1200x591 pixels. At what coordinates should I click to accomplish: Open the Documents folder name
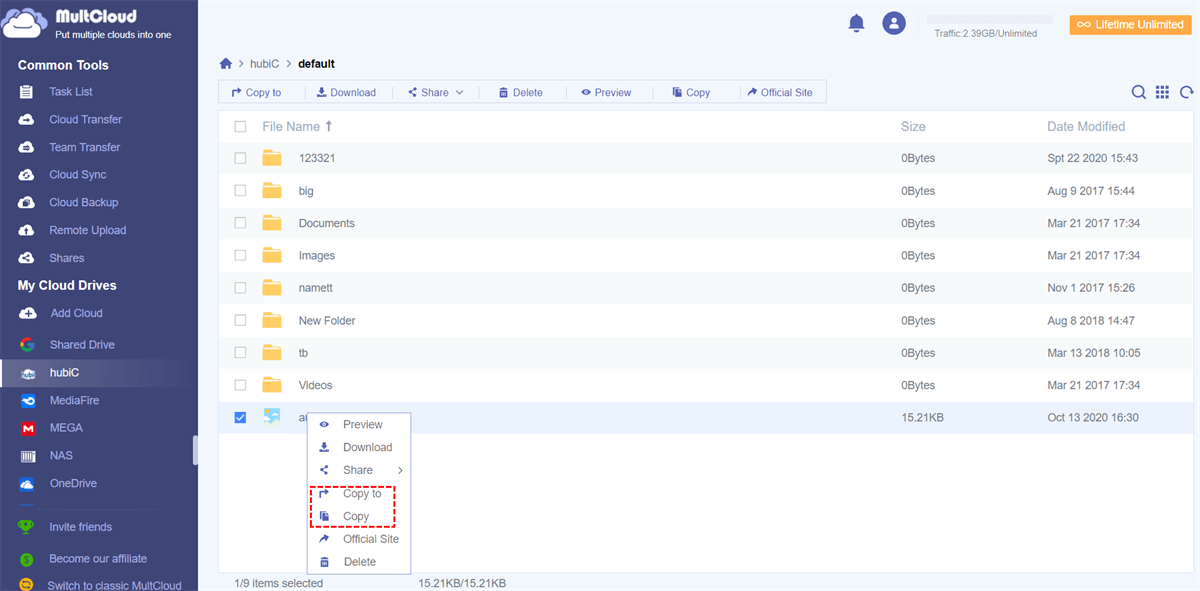[326, 223]
